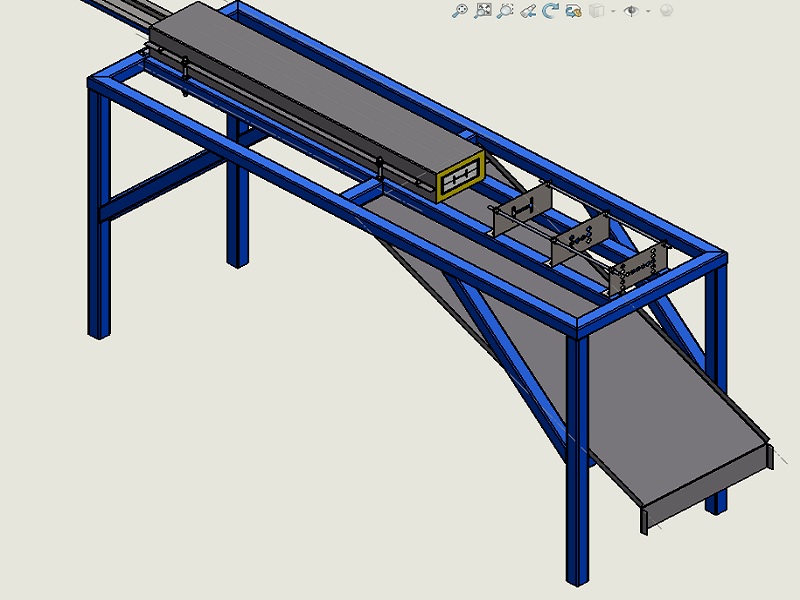Return to the Previous View
The height and width of the screenshot is (600, 800).
pos(528,11)
